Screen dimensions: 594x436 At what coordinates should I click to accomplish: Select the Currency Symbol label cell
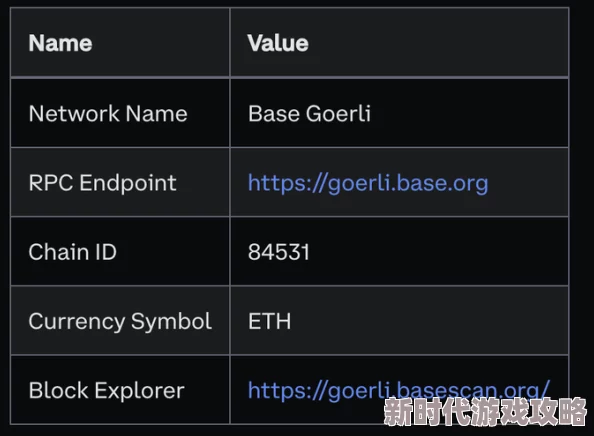point(120,320)
